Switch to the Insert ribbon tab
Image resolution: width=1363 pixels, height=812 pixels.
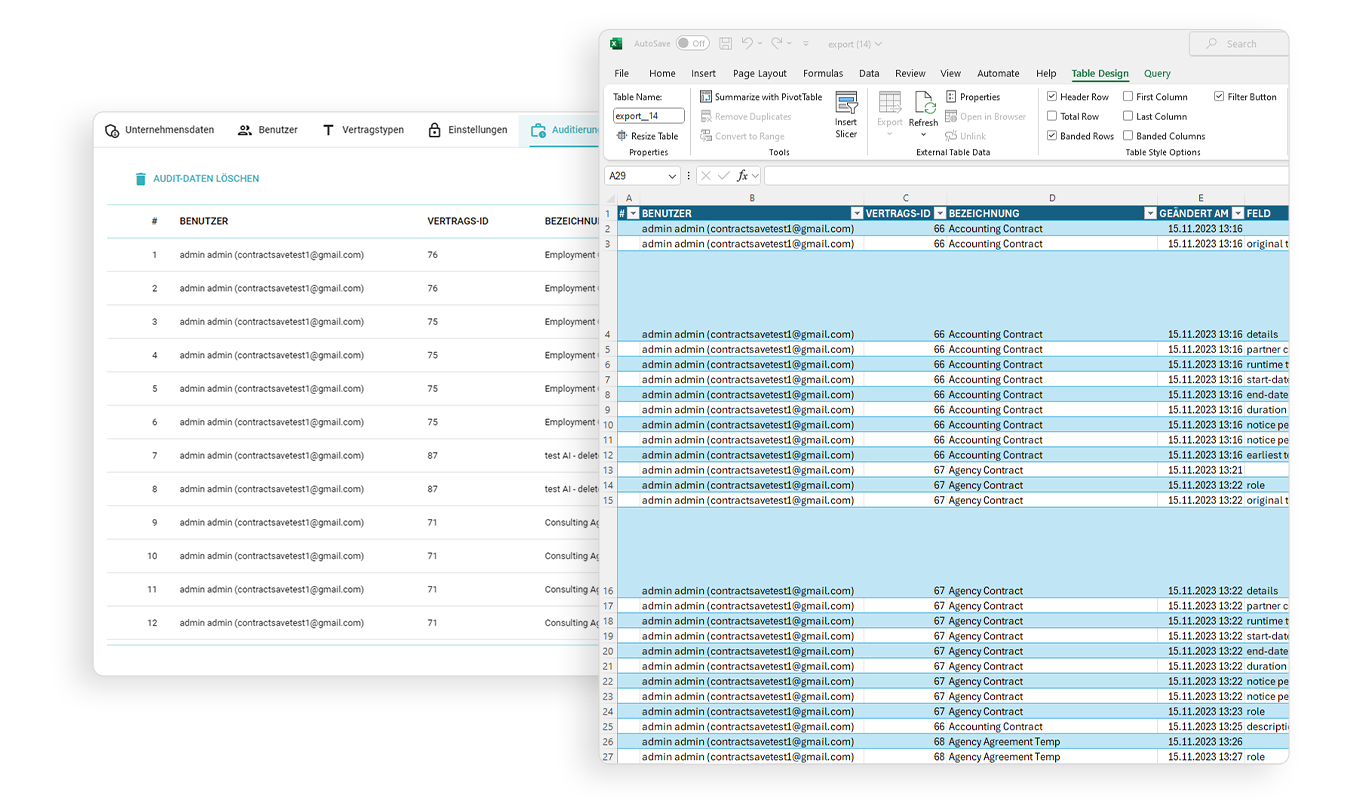[x=703, y=73]
